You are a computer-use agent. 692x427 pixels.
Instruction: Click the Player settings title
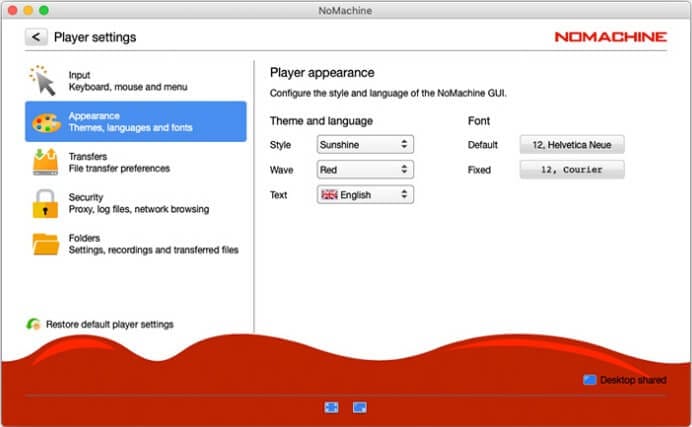tap(95, 37)
